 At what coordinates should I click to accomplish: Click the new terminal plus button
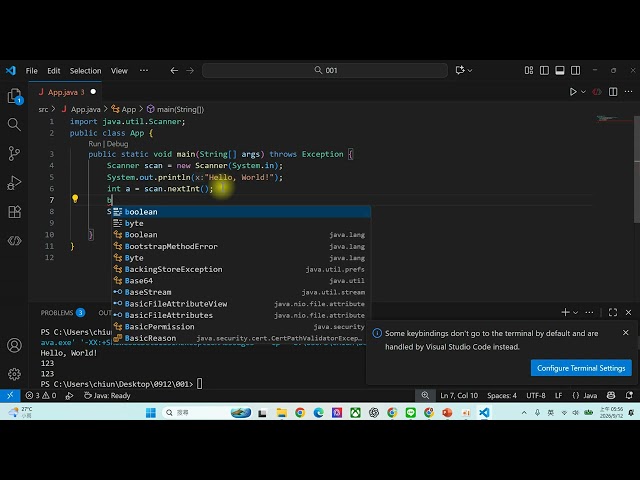(565, 312)
